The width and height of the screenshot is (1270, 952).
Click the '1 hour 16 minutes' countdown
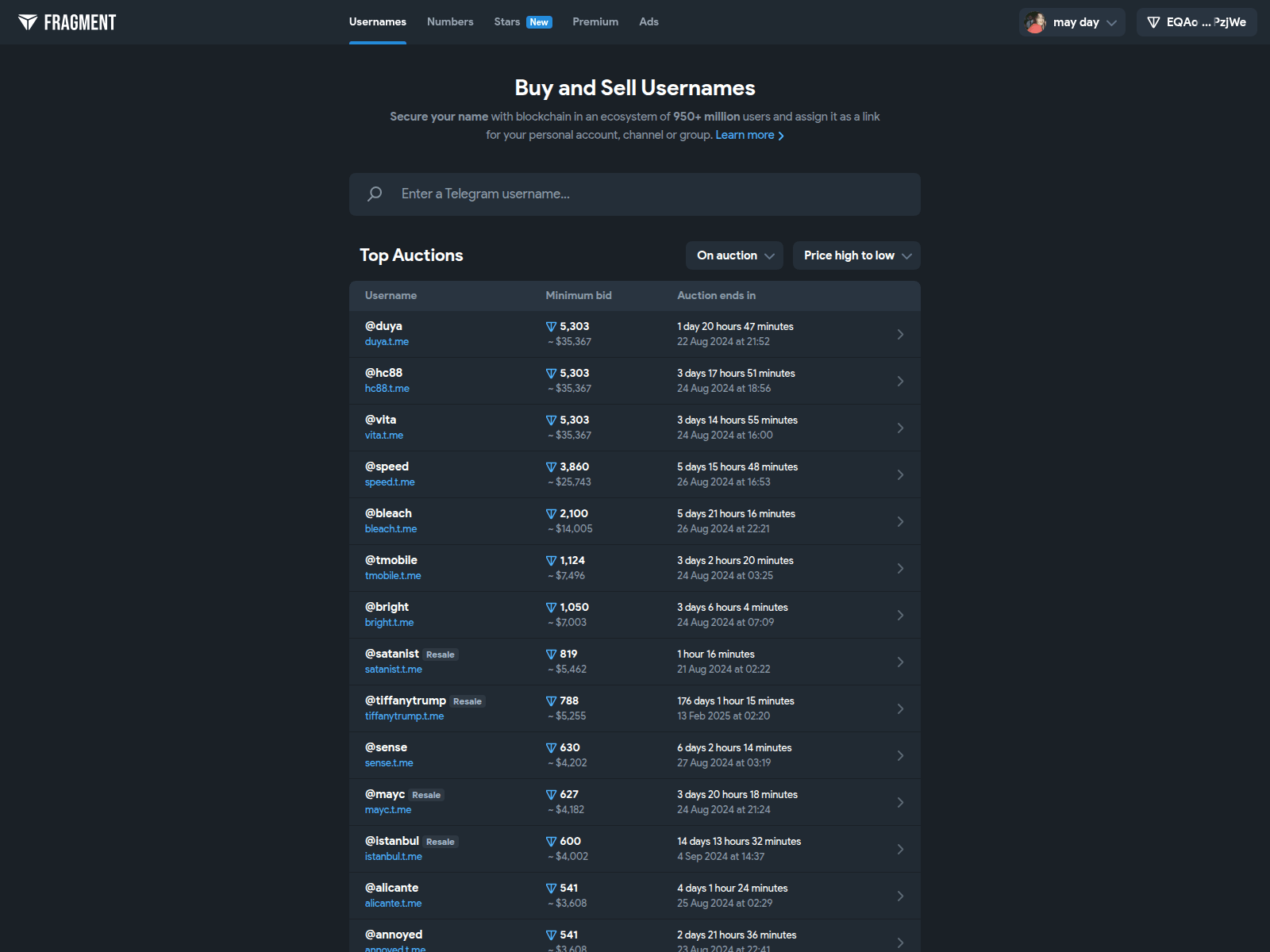[x=716, y=654]
